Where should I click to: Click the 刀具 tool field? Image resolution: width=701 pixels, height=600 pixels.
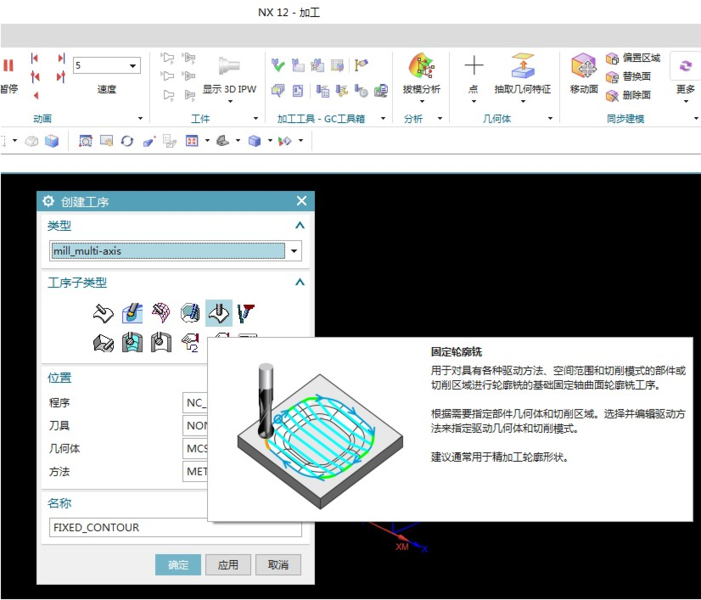[x=195, y=426]
